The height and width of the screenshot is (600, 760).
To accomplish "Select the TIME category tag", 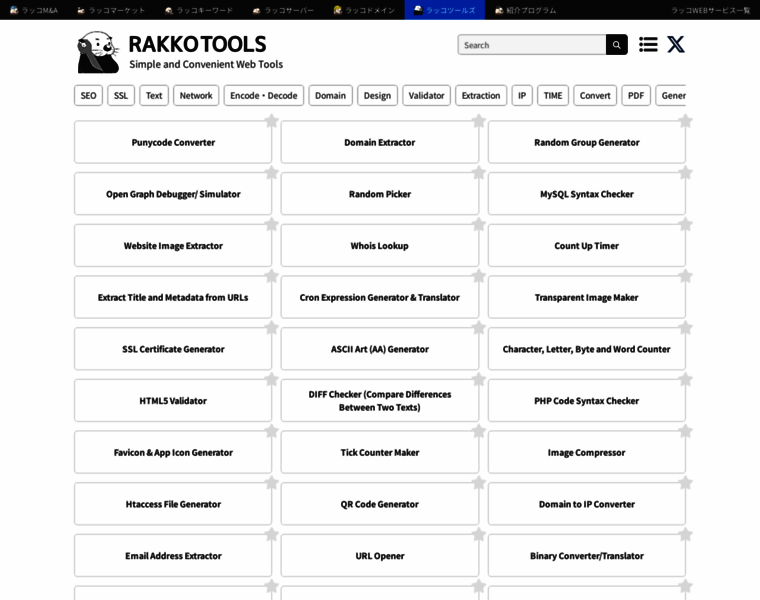I will 553,95.
